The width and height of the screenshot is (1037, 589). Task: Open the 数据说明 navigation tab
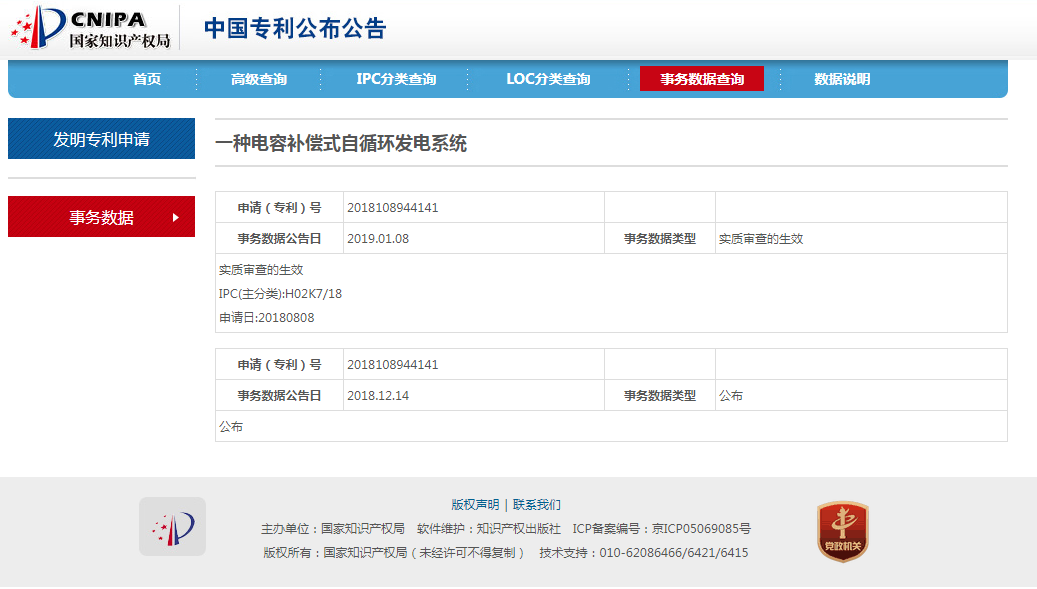(842, 79)
